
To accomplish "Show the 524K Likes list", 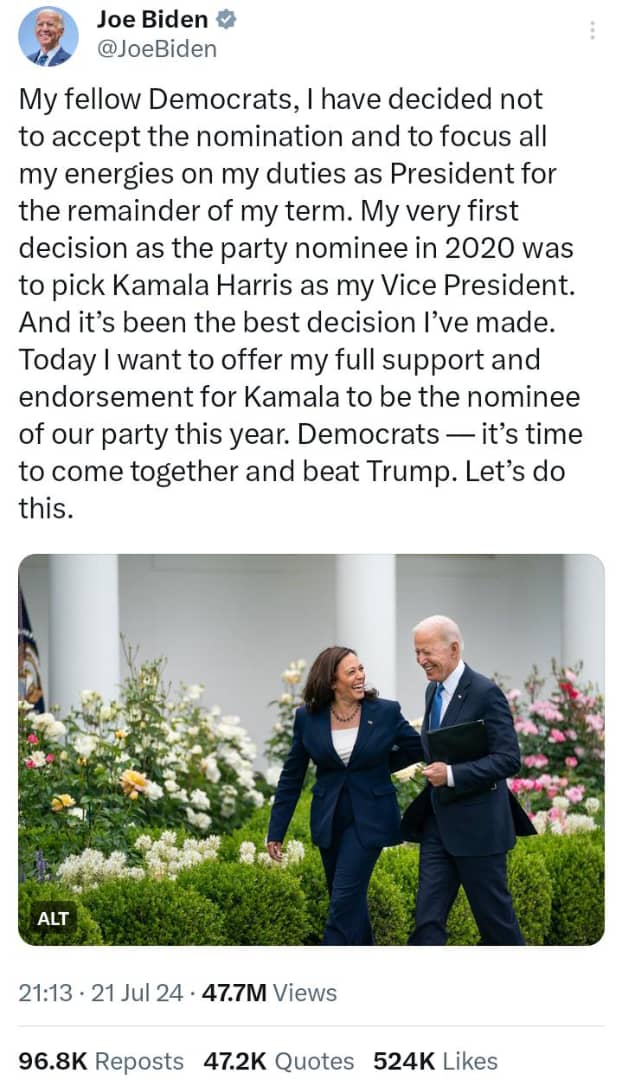I will point(435,1061).
